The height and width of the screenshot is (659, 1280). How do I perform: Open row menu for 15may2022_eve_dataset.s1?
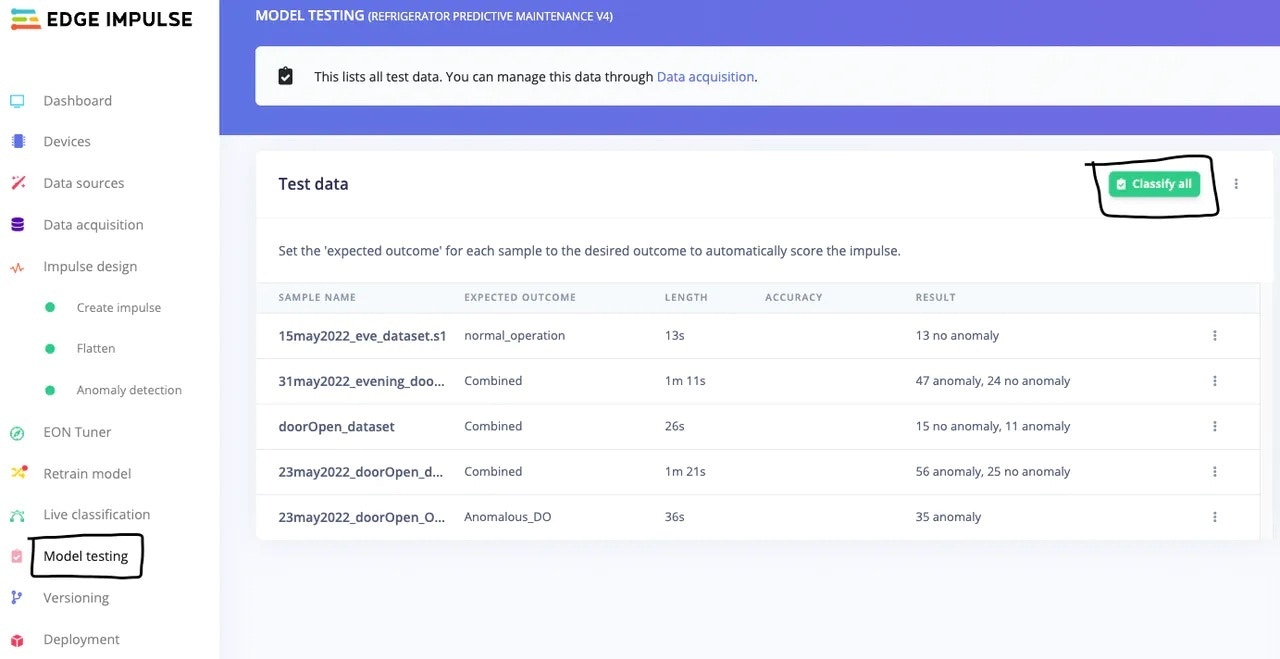pyautogui.click(x=1215, y=336)
